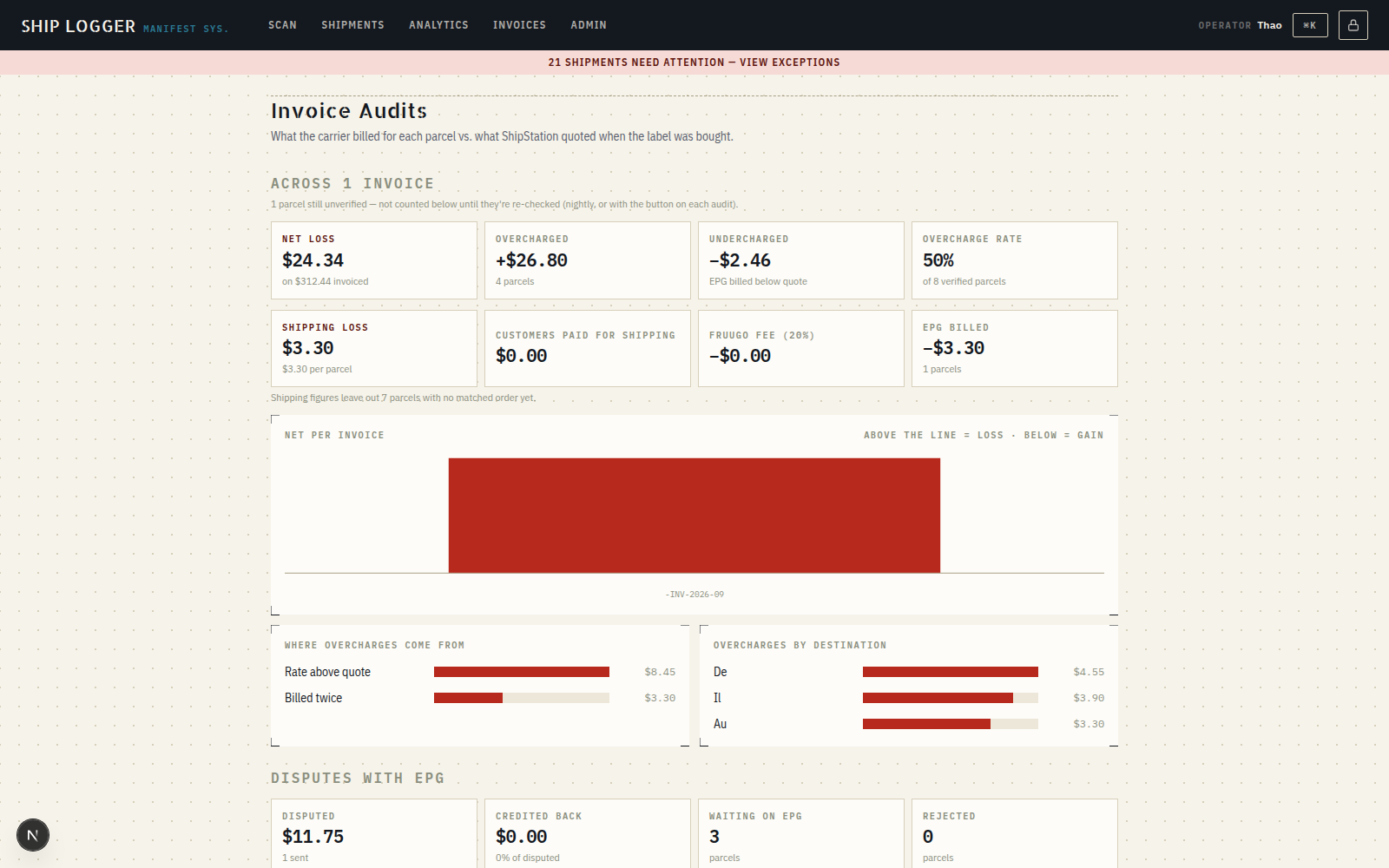1389x868 pixels.
Task: Open the Admin menu item
Action: [589, 25]
